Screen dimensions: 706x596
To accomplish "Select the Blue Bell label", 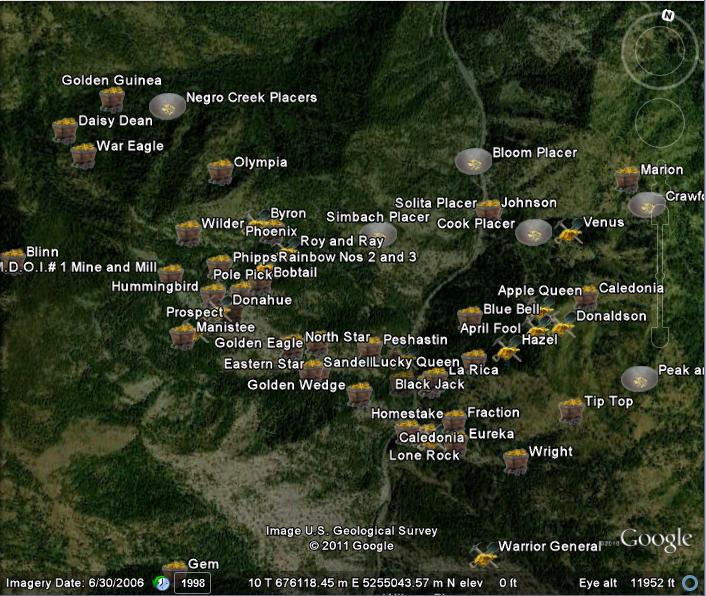I will [x=511, y=309].
